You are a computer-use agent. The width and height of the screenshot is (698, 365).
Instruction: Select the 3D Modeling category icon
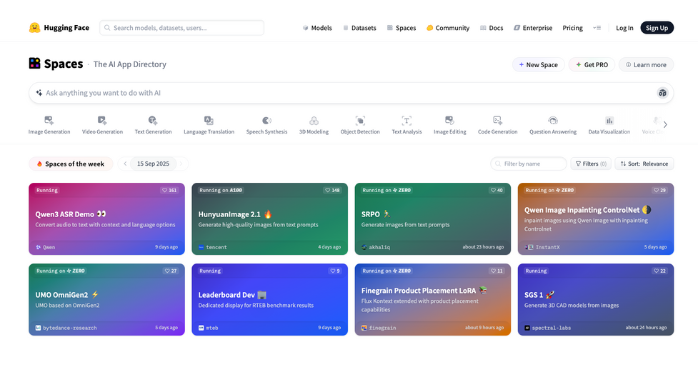[x=314, y=120]
